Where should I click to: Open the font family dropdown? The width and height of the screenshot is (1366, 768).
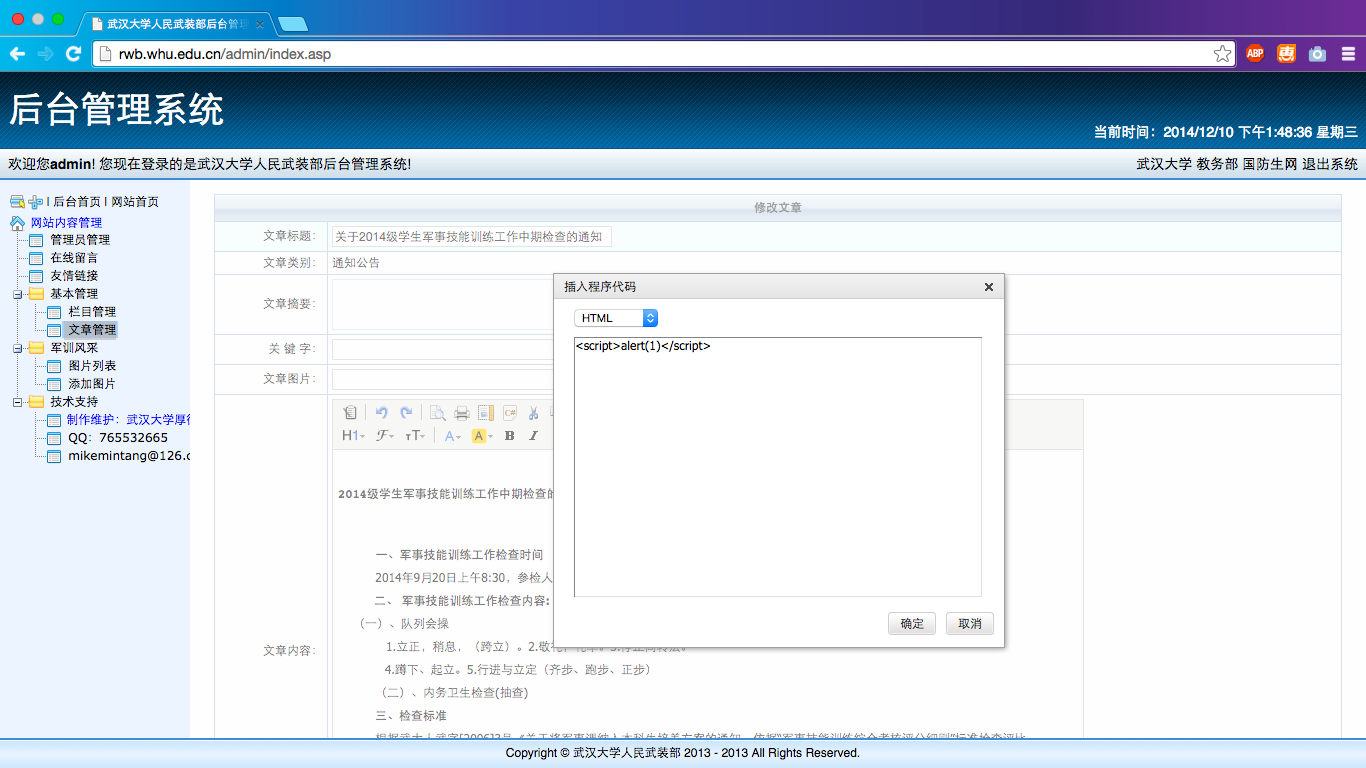(x=385, y=436)
